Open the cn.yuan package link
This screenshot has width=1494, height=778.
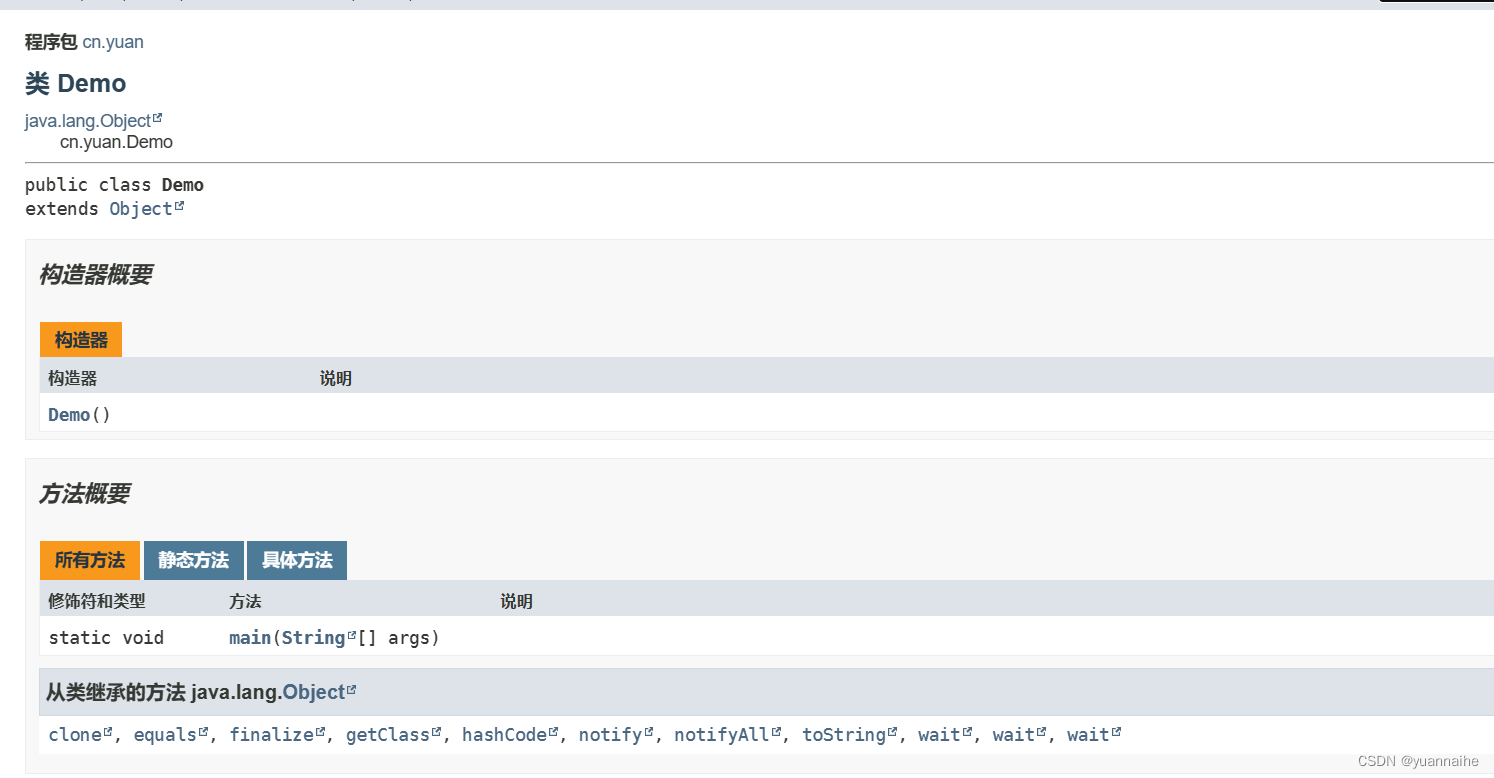click(113, 42)
